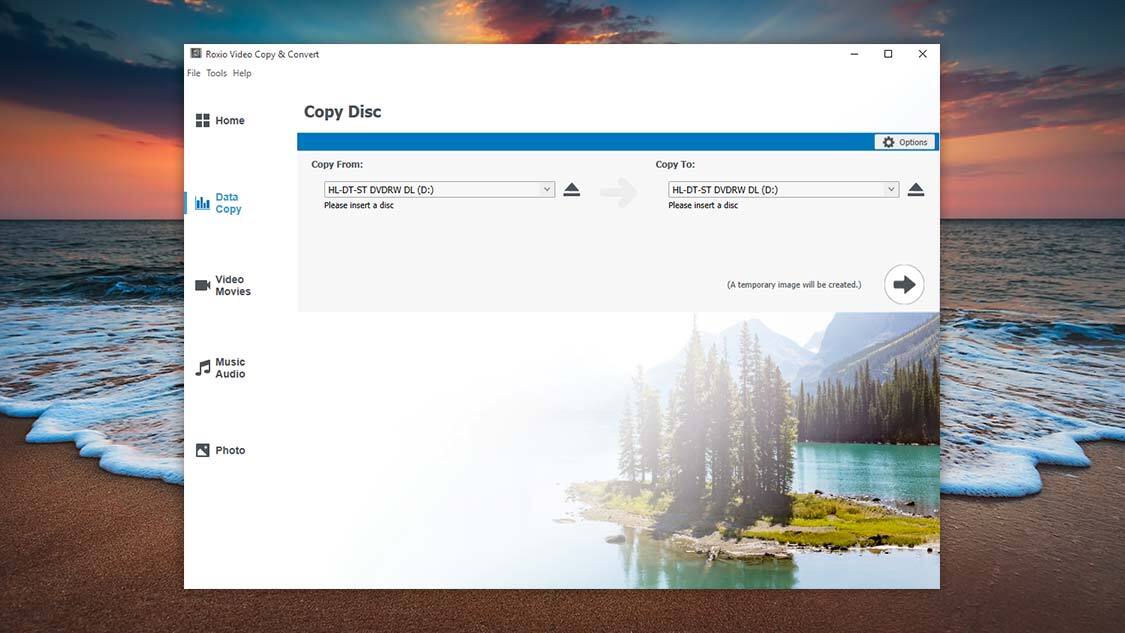
Task: Open the File menu
Action: click(193, 73)
